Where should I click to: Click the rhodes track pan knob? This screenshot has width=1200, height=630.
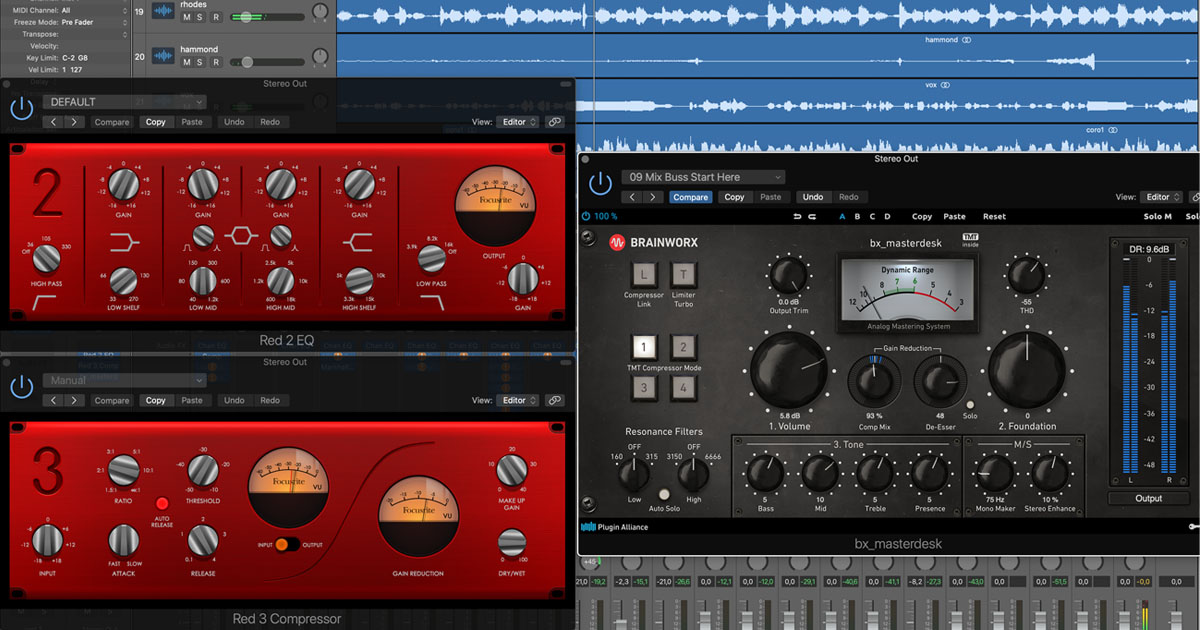pyautogui.click(x=319, y=12)
